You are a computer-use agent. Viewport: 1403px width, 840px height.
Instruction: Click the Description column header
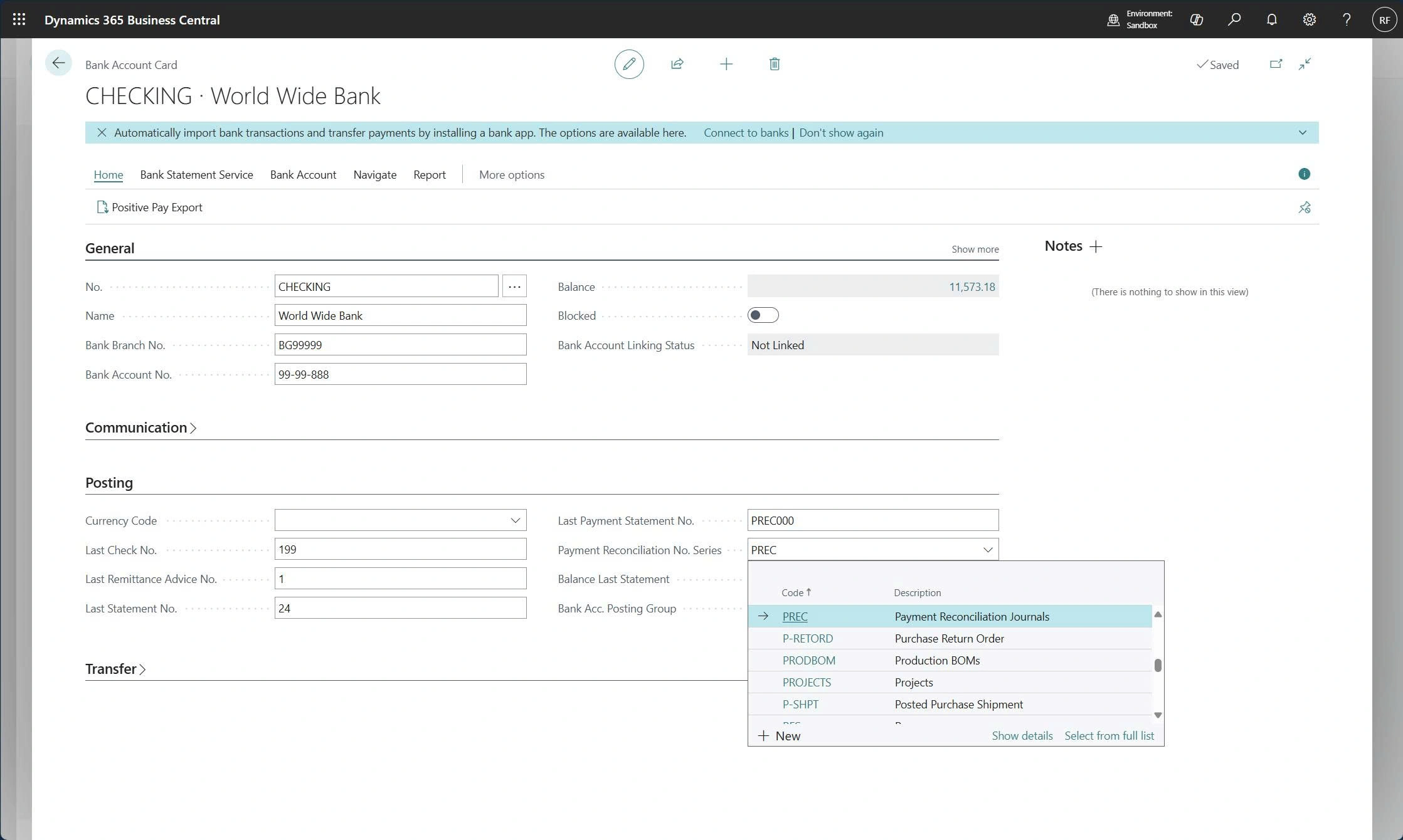click(918, 593)
